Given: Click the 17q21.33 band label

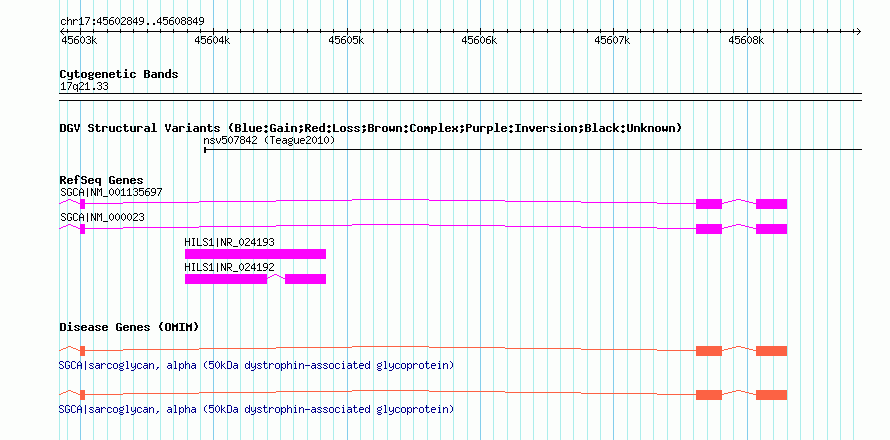Looking at the screenshot, I should 84,87.
